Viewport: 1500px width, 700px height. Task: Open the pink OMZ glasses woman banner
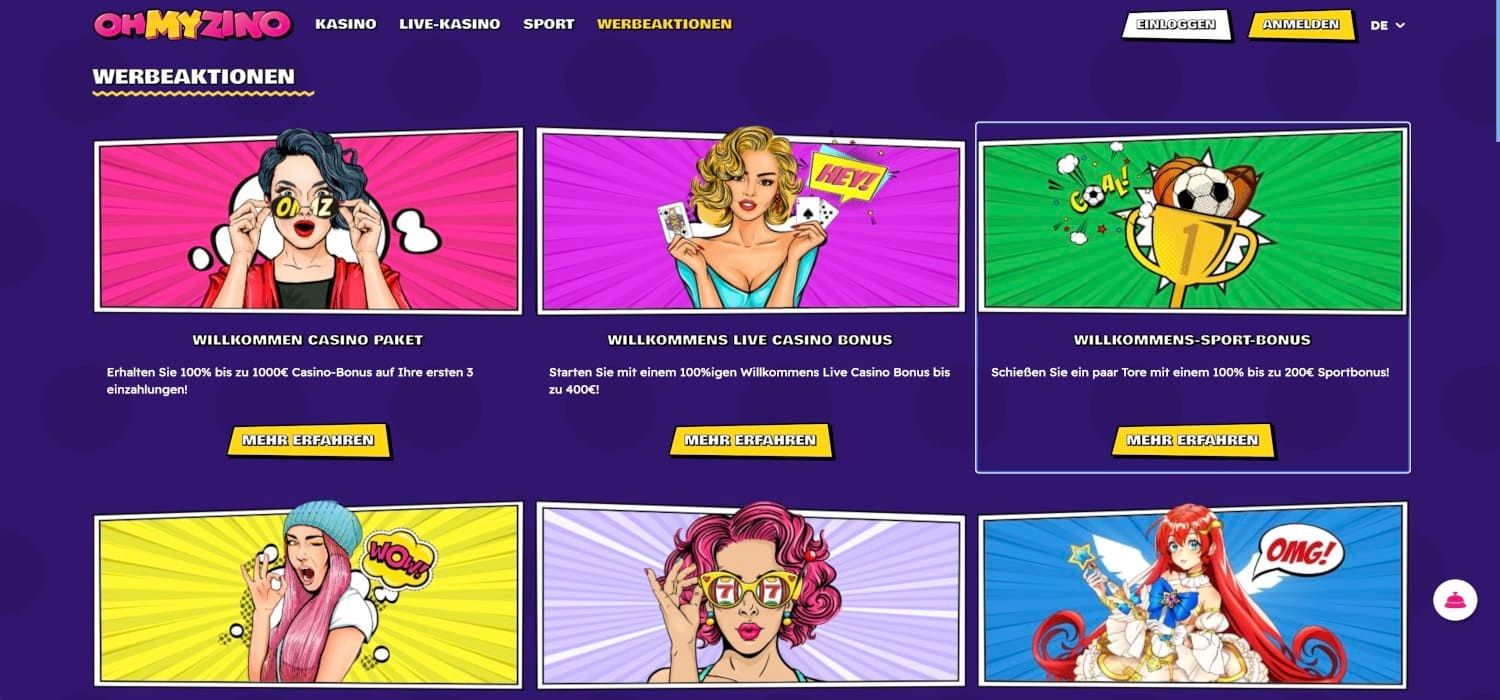[308, 220]
